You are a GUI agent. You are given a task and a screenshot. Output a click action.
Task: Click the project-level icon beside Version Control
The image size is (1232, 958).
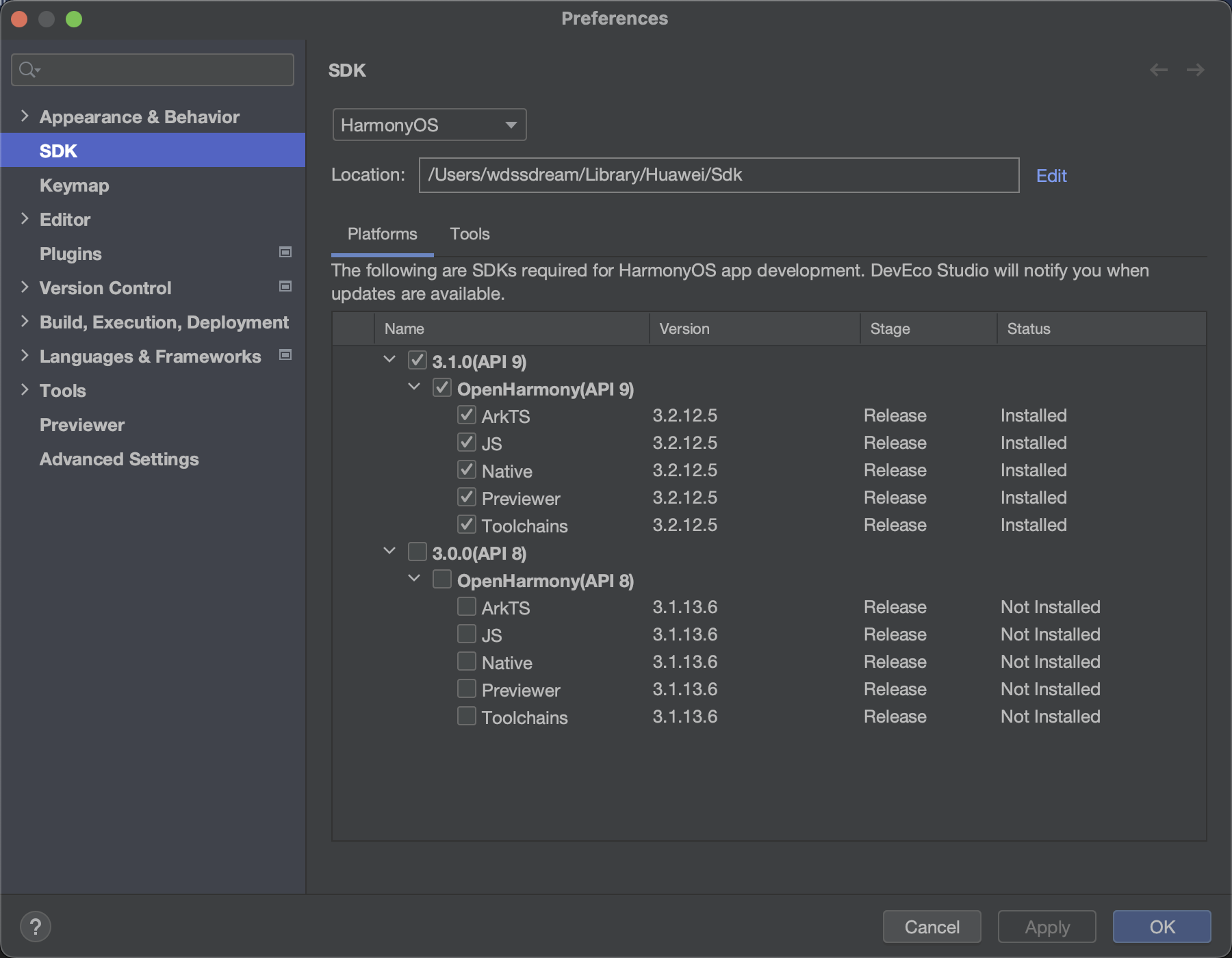click(x=285, y=287)
